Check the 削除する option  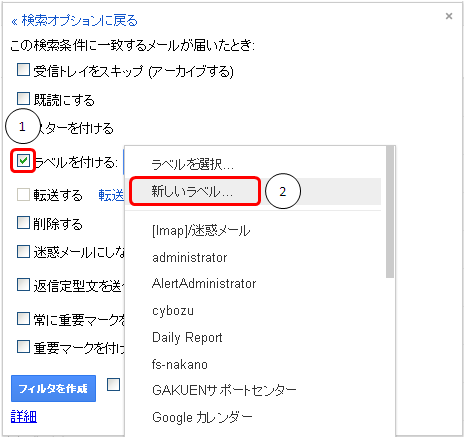[23, 223]
